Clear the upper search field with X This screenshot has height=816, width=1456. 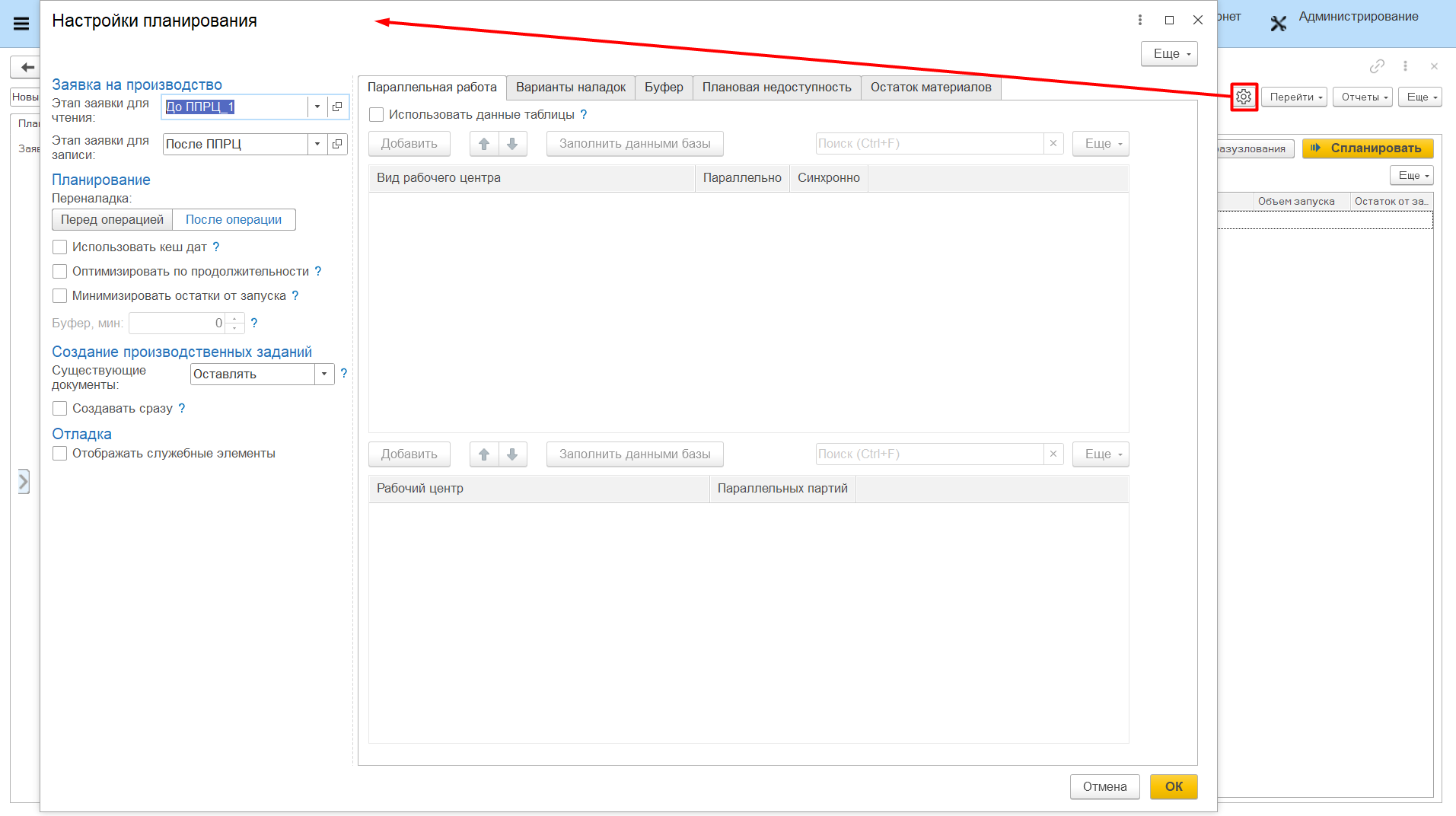click(1053, 144)
